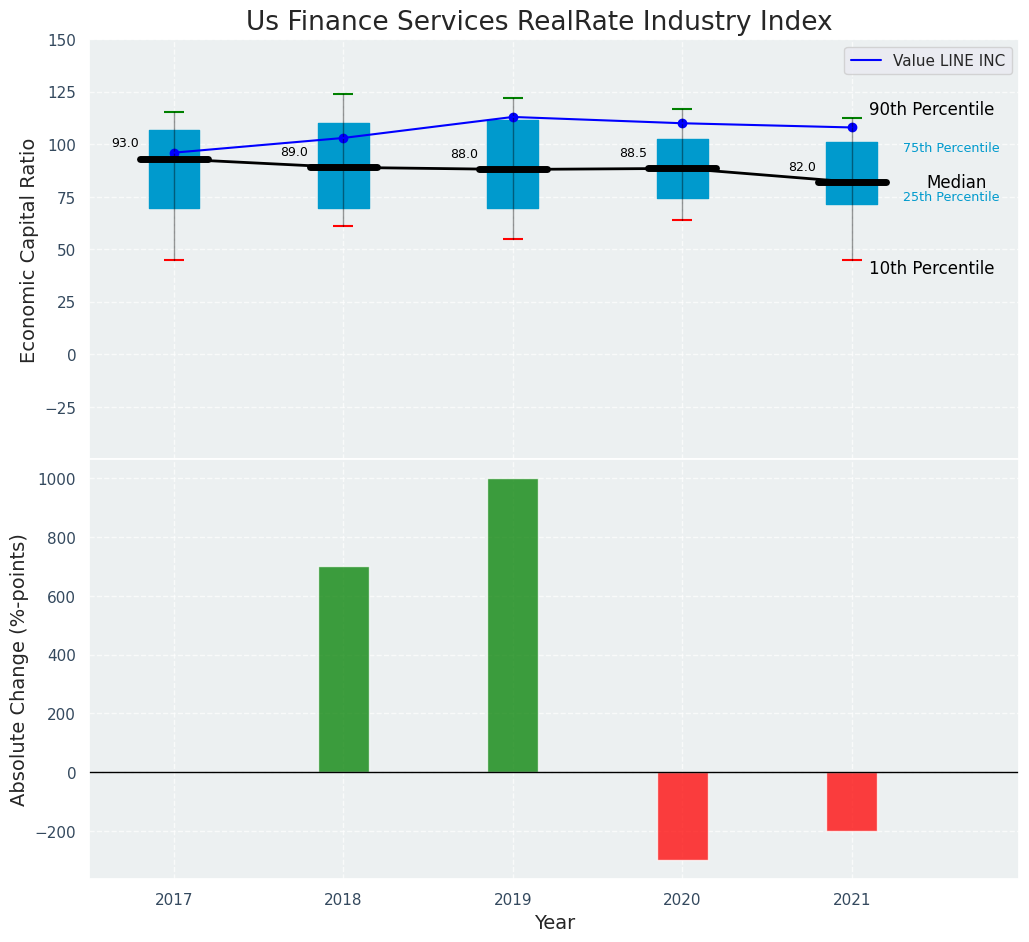Viewport: 1029px width, 942px height.
Task: Click the green 90th percentile cap for 2018
Action: [x=343, y=94]
